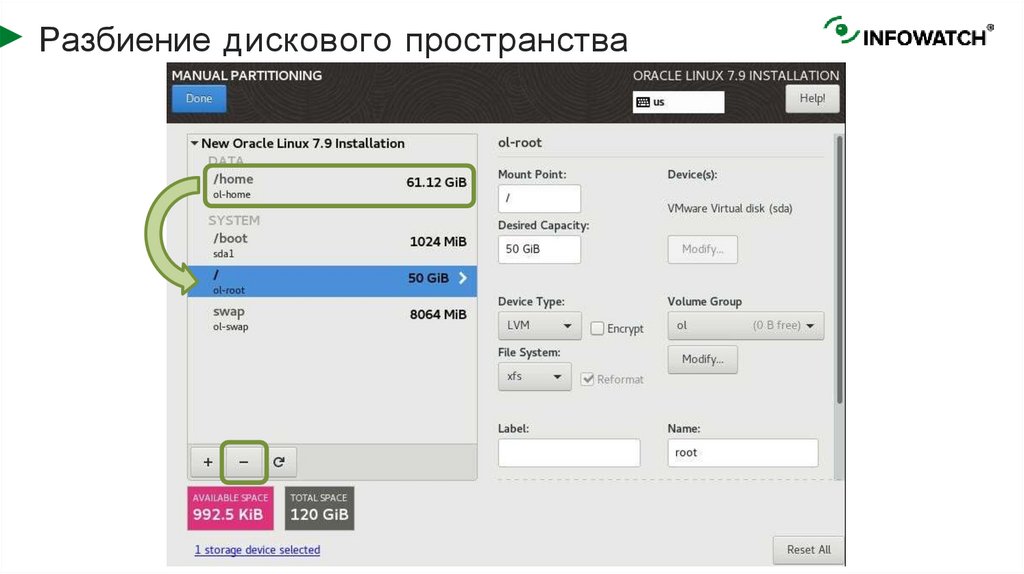Open the Help! button
The height and width of the screenshot is (574, 1024).
pyautogui.click(x=812, y=99)
